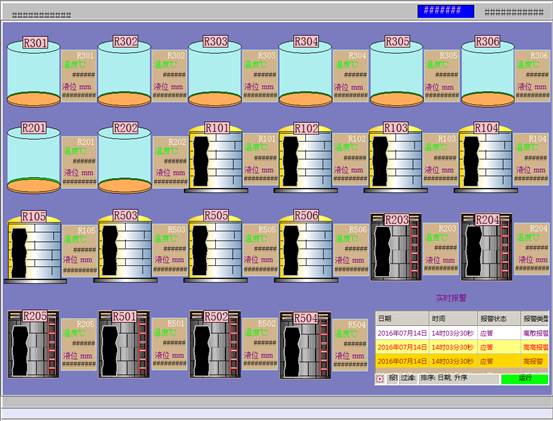Select the R203 dark kiln icon
This screenshot has width=553, height=421.
click(x=396, y=247)
